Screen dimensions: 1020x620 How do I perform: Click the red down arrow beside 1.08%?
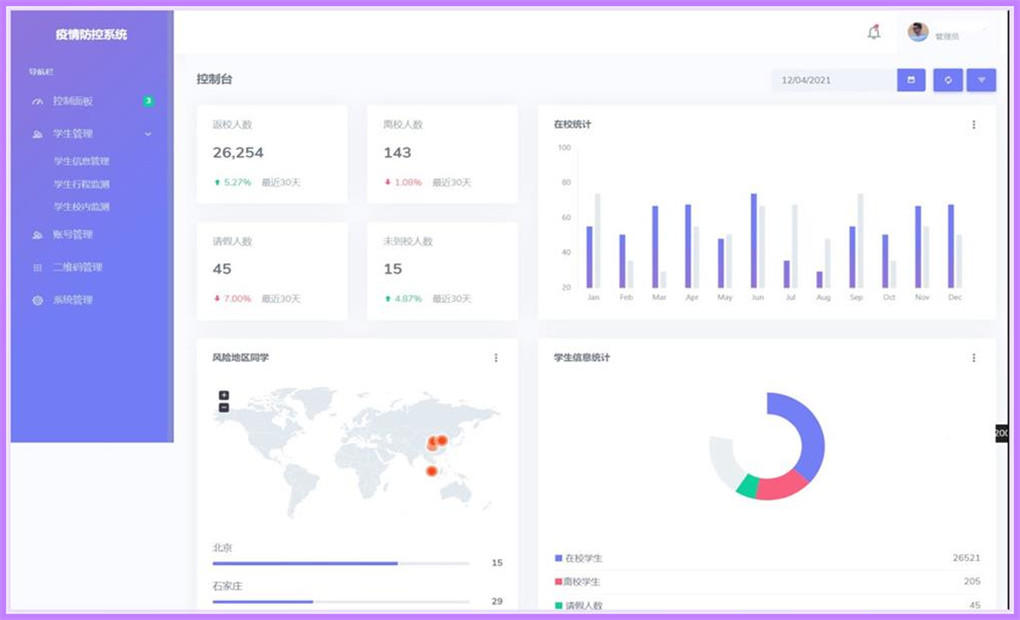click(388, 182)
